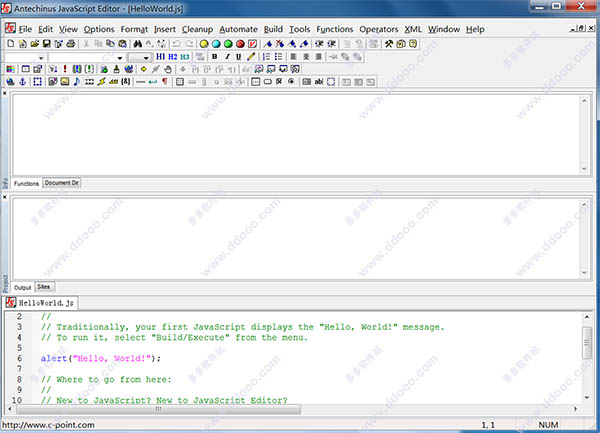
Task: Click the '// Where to go from here:' comment
Action: pyautogui.click(x=106, y=379)
